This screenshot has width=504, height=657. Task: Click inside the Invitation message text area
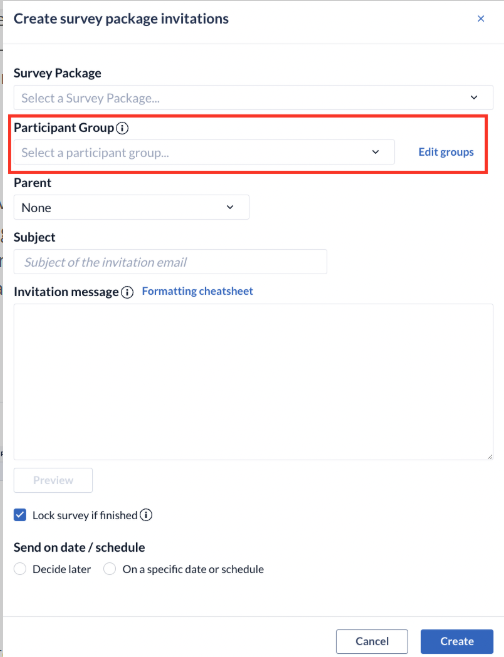click(x=253, y=382)
